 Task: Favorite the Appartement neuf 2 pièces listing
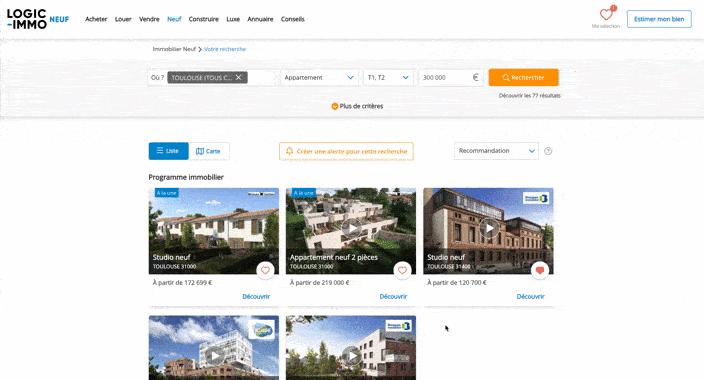pyautogui.click(x=402, y=270)
